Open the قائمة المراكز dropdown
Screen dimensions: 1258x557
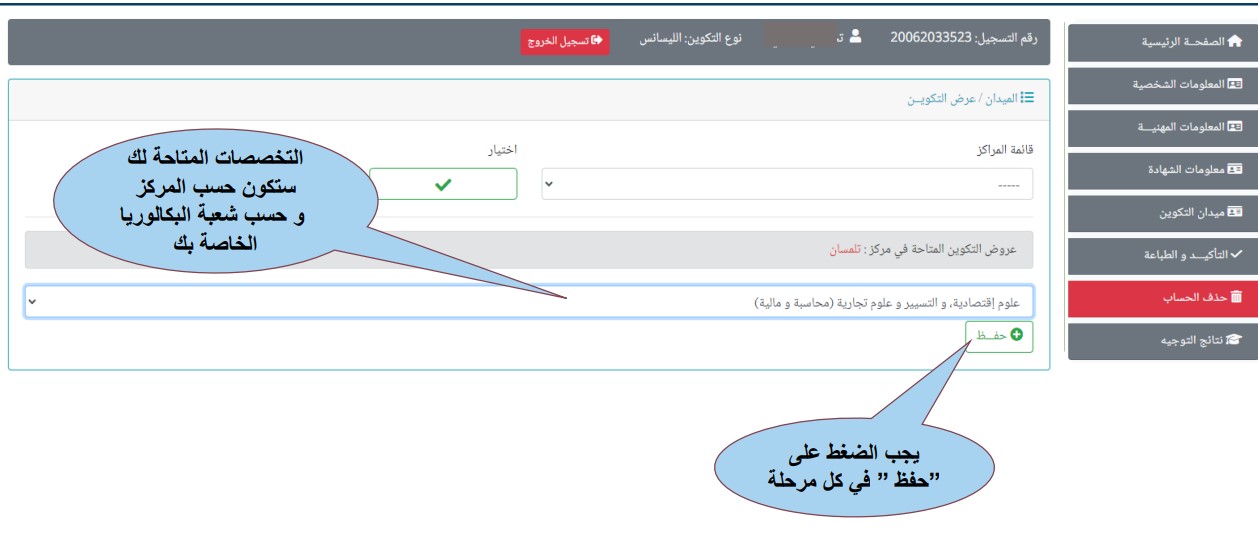pyautogui.click(x=787, y=185)
